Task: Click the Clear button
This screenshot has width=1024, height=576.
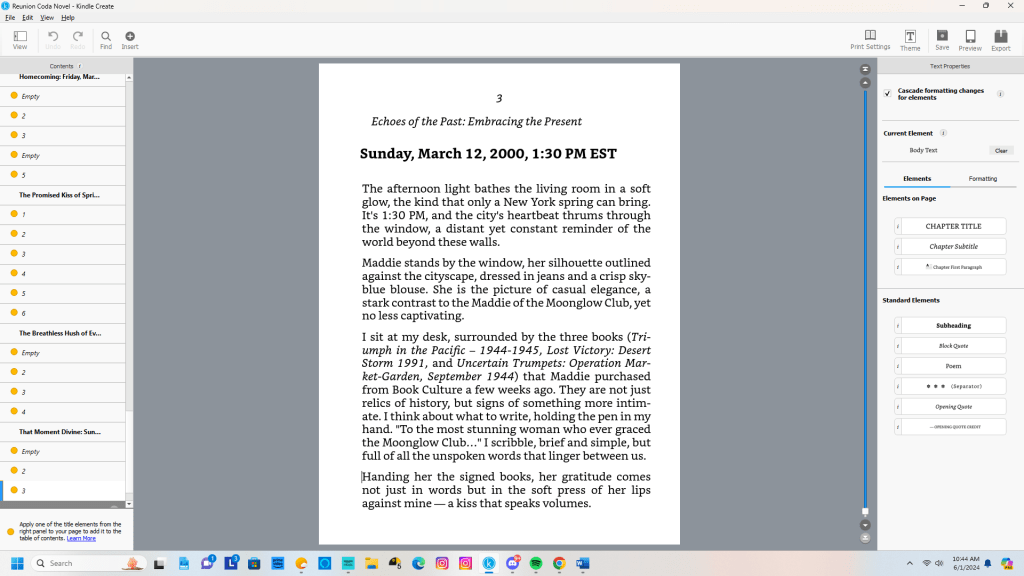Action: (x=1000, y=151)
